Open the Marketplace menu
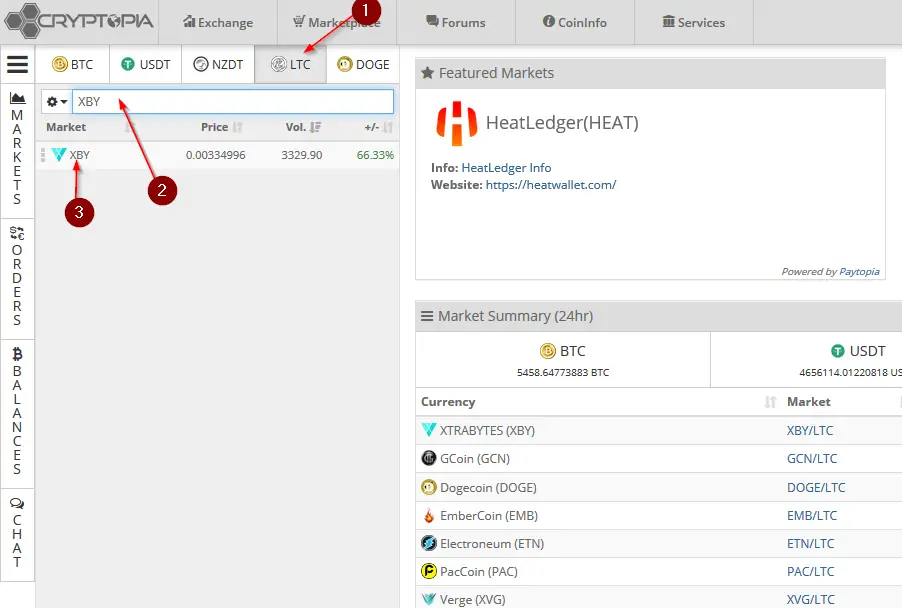The height and width of the screenshot is (608, 902). 337,22
